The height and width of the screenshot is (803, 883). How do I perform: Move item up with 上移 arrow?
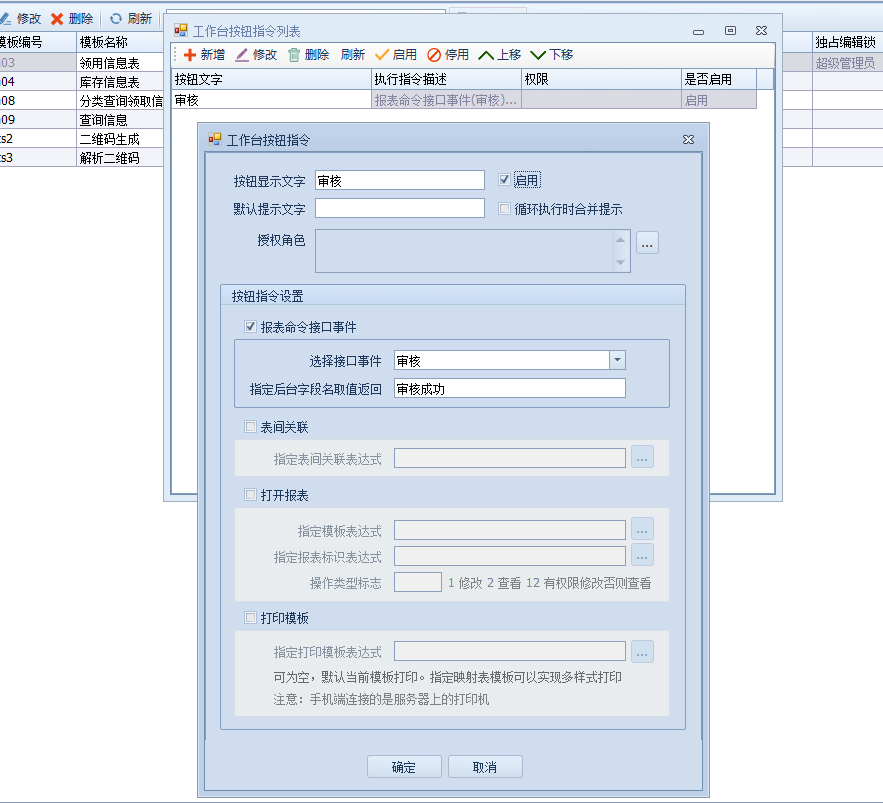click(487, 55)
